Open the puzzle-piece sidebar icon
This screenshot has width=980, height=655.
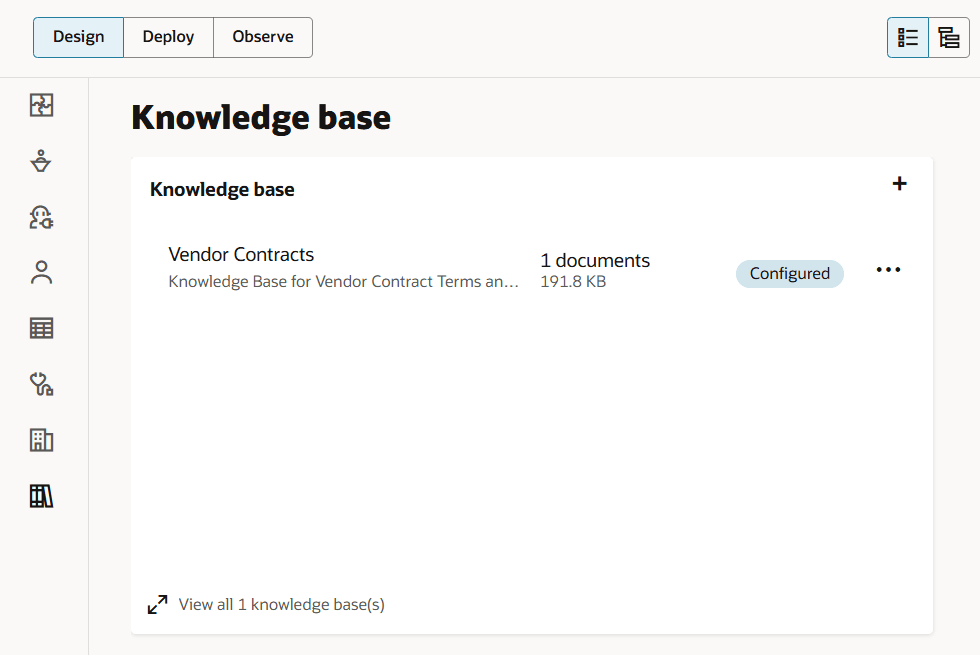click(41, 105)
